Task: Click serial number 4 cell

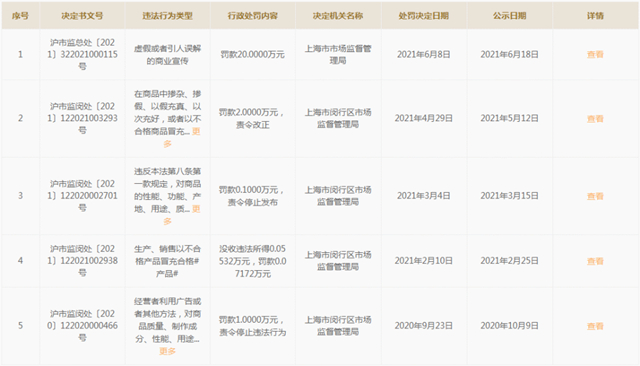Action: pos(20,261)
